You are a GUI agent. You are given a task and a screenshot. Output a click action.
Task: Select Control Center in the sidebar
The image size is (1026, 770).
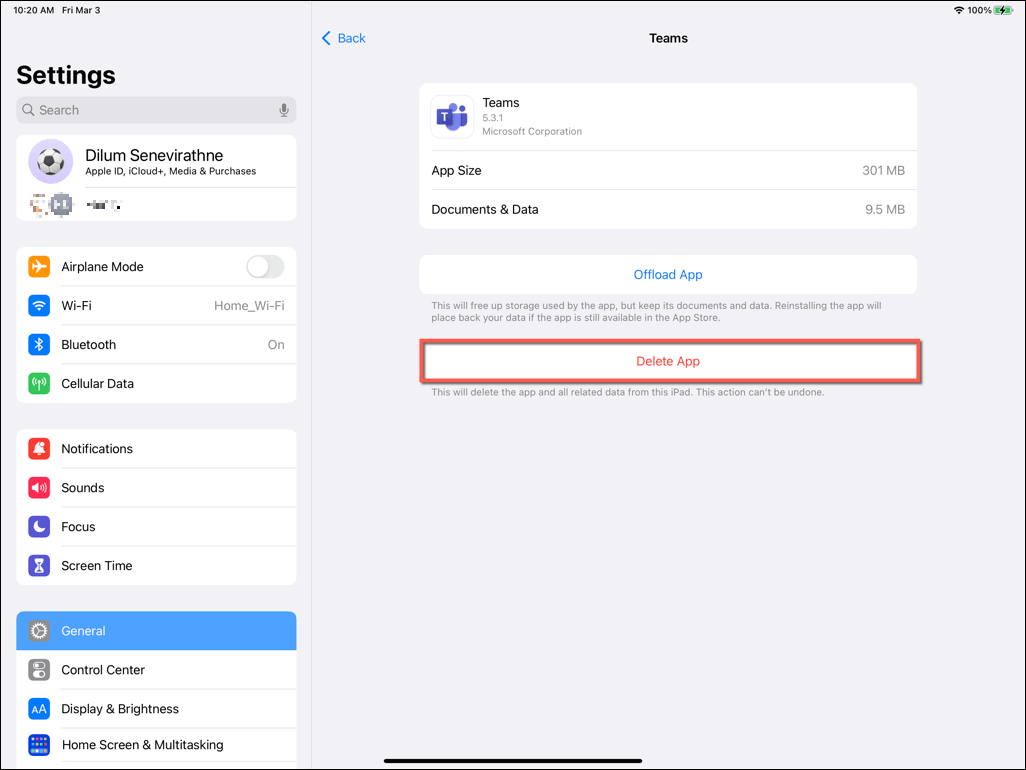pyautogui.click(x=156, y=670)
